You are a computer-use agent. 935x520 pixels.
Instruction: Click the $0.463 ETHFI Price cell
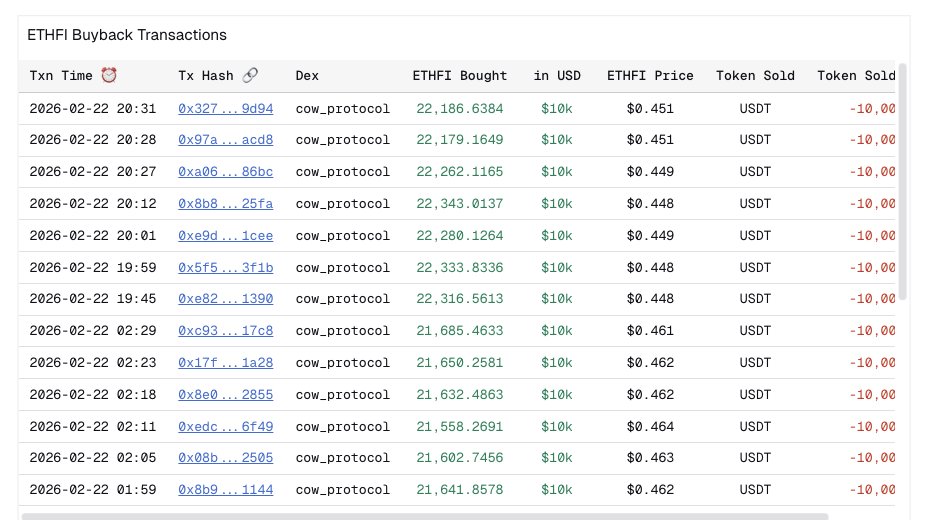point(650,458)
